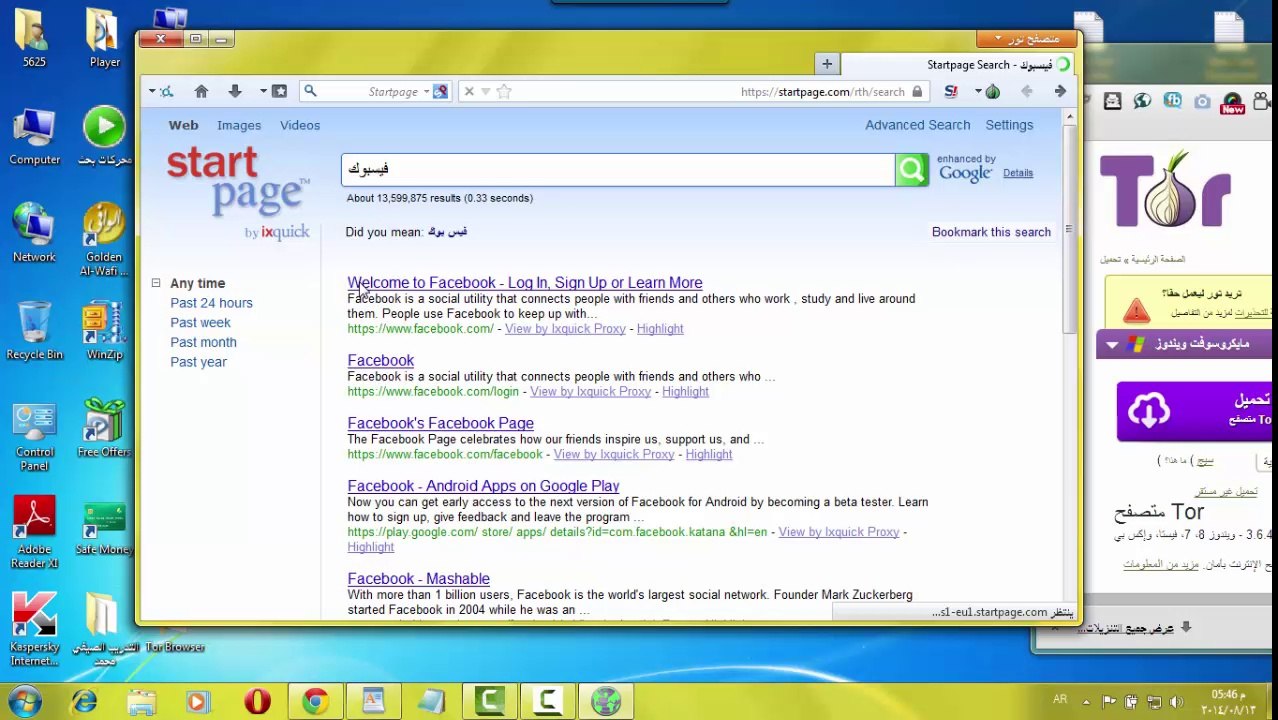Click the Windows Start button
Viewport: 1278px width, 720px height.
(x=24, y=701)
